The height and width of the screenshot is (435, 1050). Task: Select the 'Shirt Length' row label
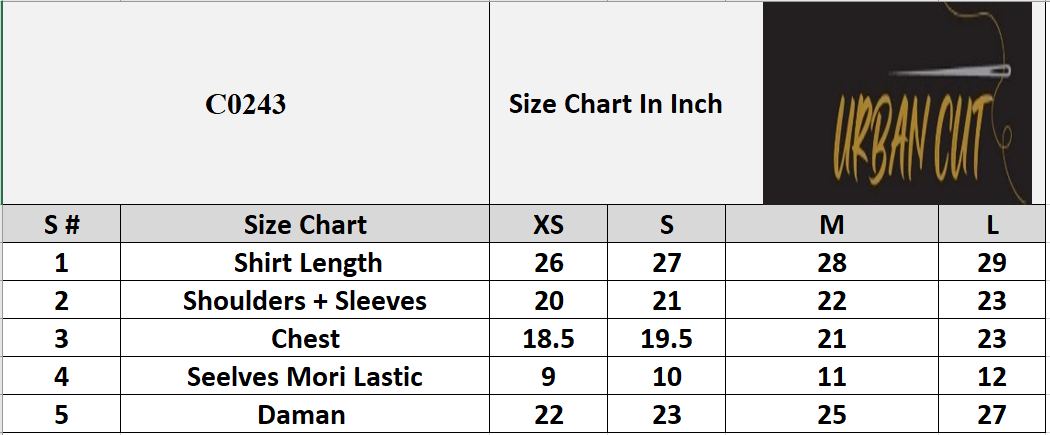point(308,263)
